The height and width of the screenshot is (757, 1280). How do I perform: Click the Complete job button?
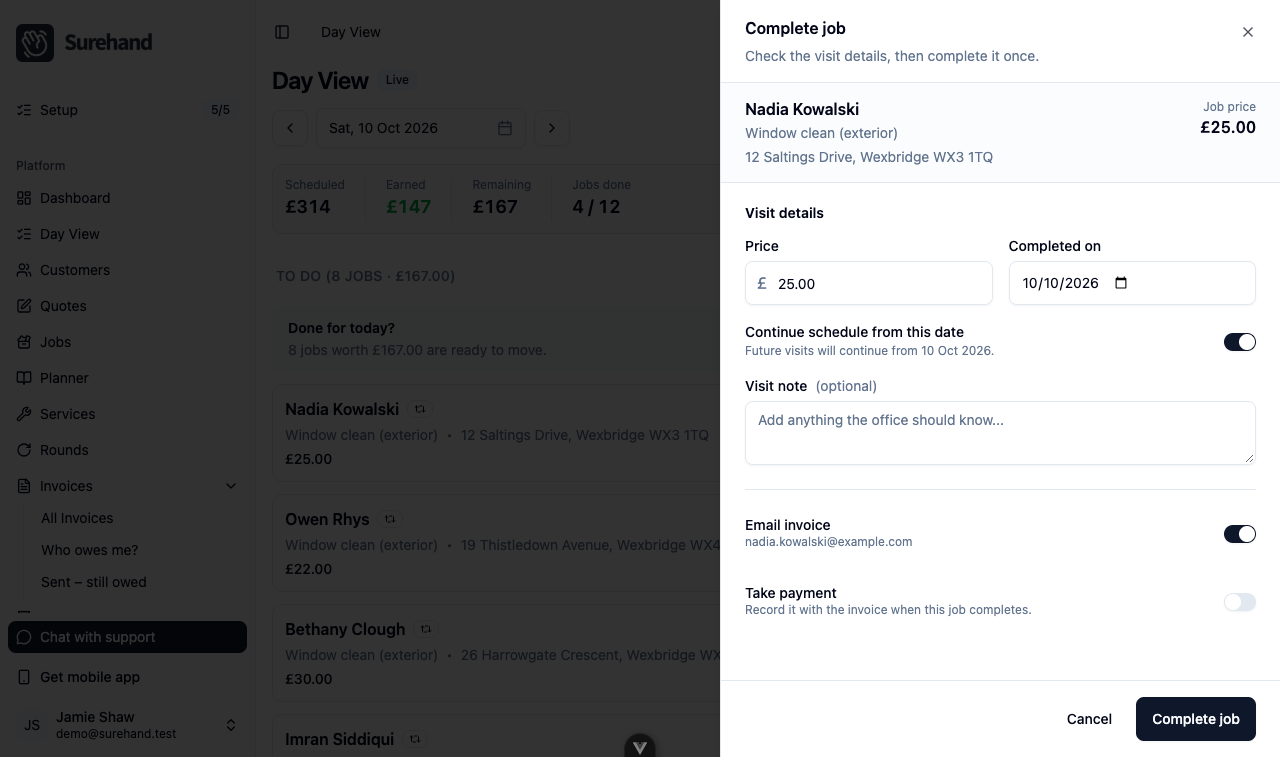point(1196,719)
